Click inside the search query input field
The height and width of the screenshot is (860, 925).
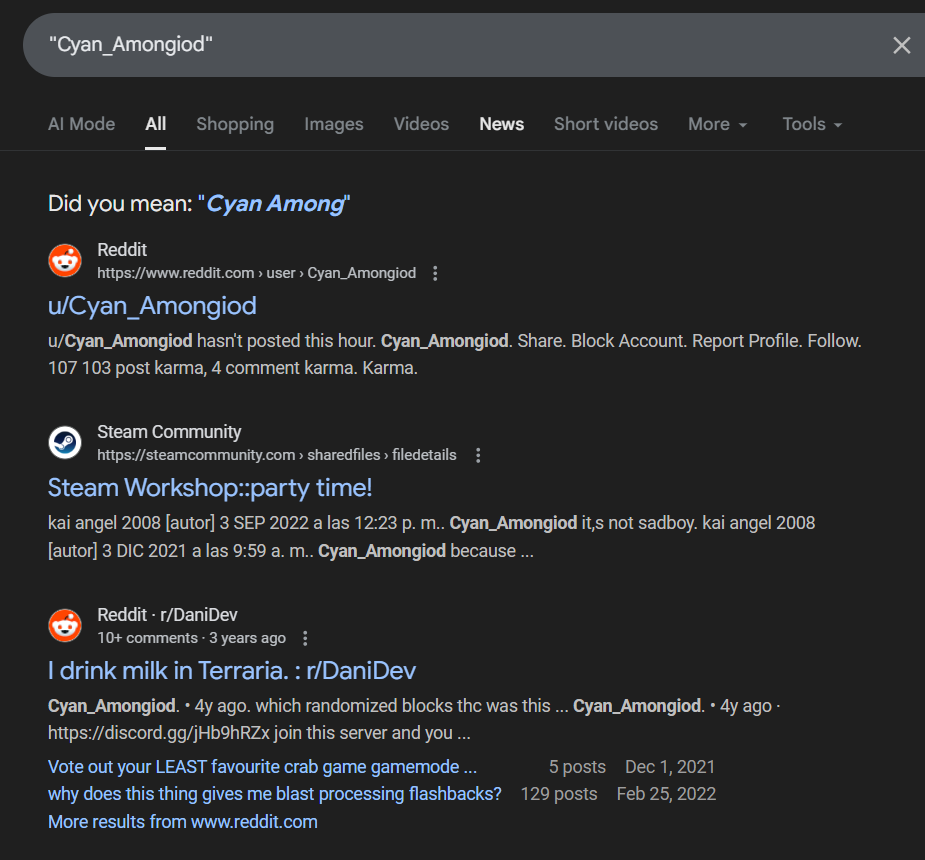click(450, 45)
